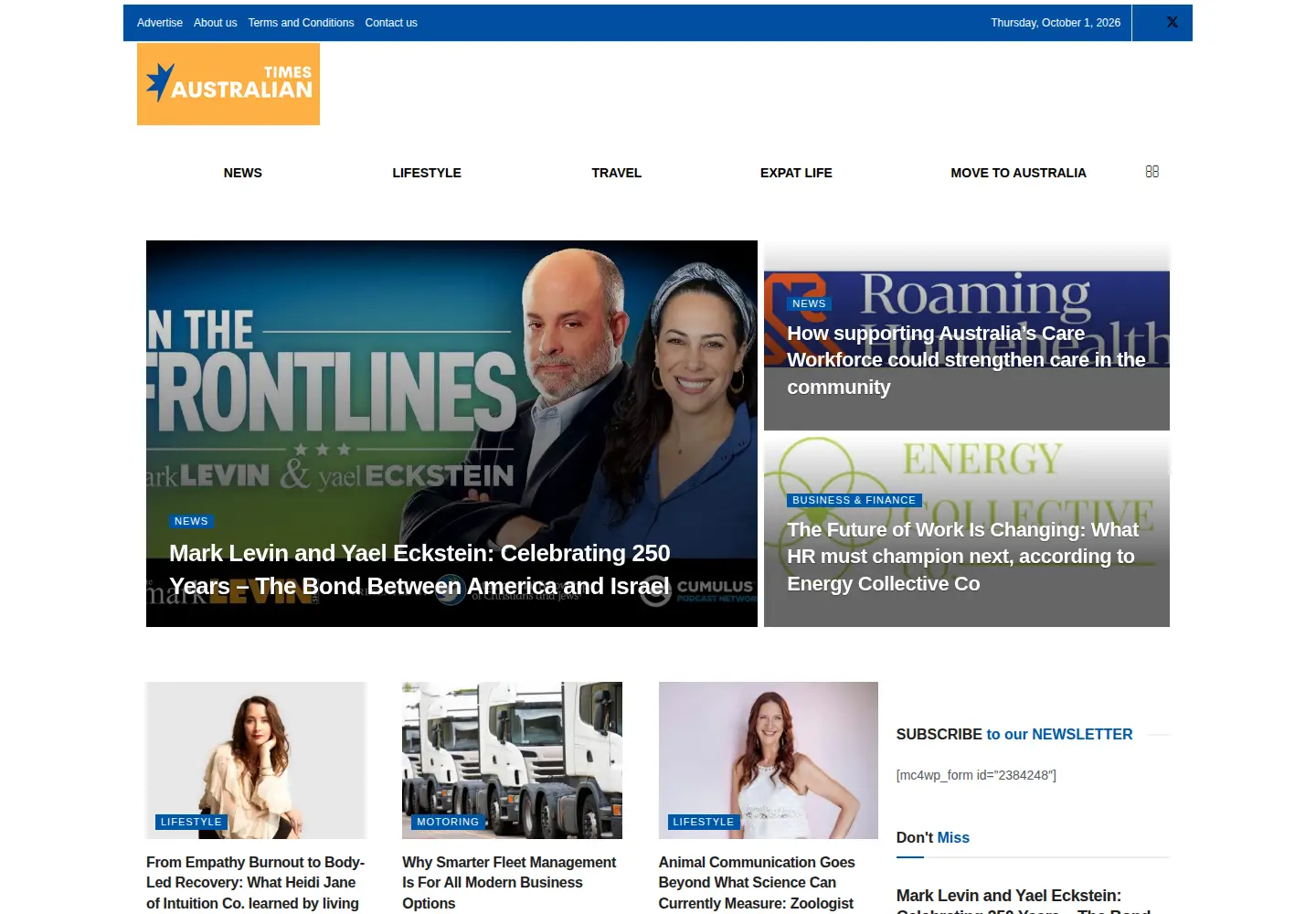Click the mc4wp_form shortcode text
Viewport: 1316px width, 914px height.
click(976, 775)
